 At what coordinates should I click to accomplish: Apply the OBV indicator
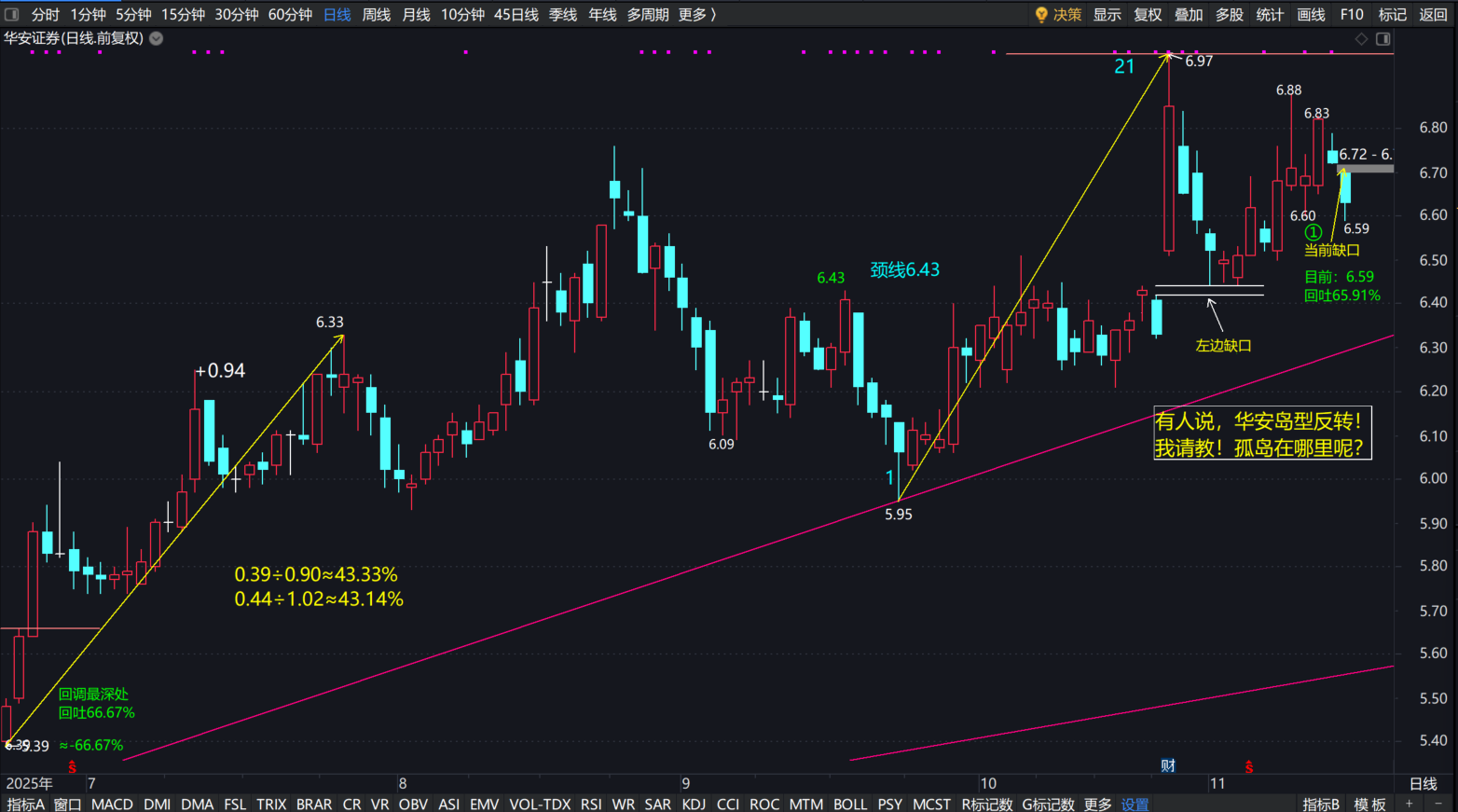[413, 804]
